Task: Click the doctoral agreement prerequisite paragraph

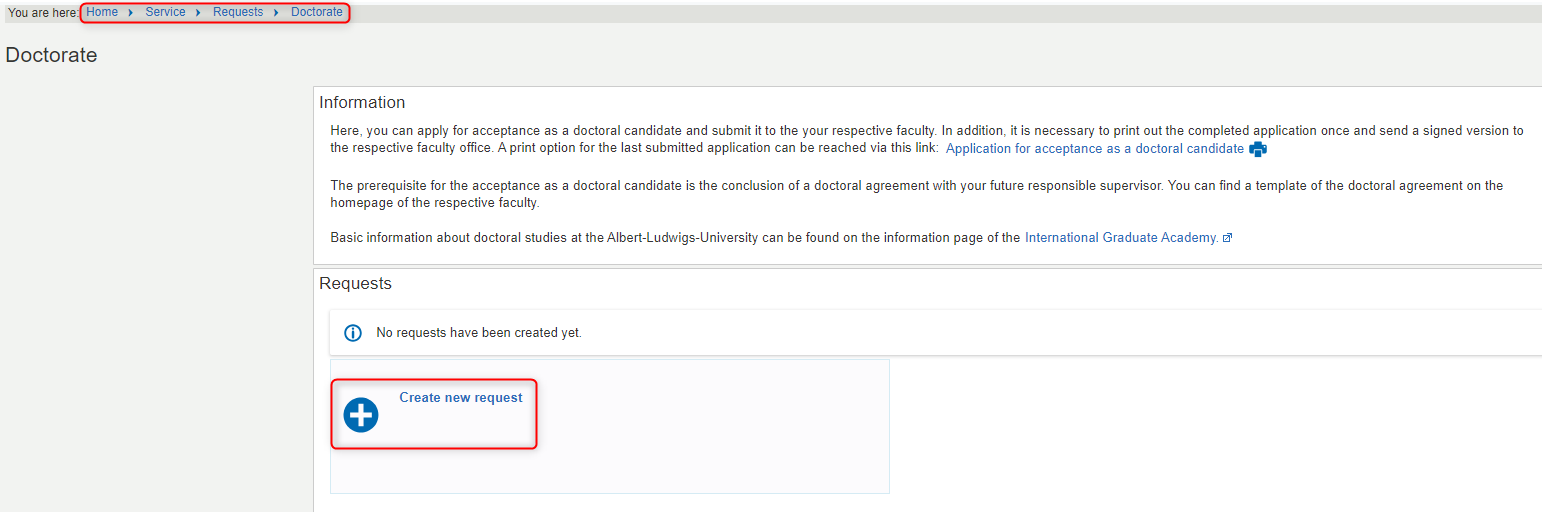Action: [917, 194]
